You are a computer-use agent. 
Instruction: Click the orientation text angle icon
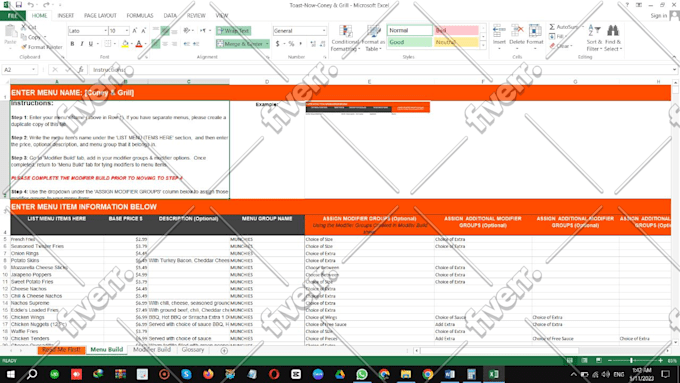[187, 31]
